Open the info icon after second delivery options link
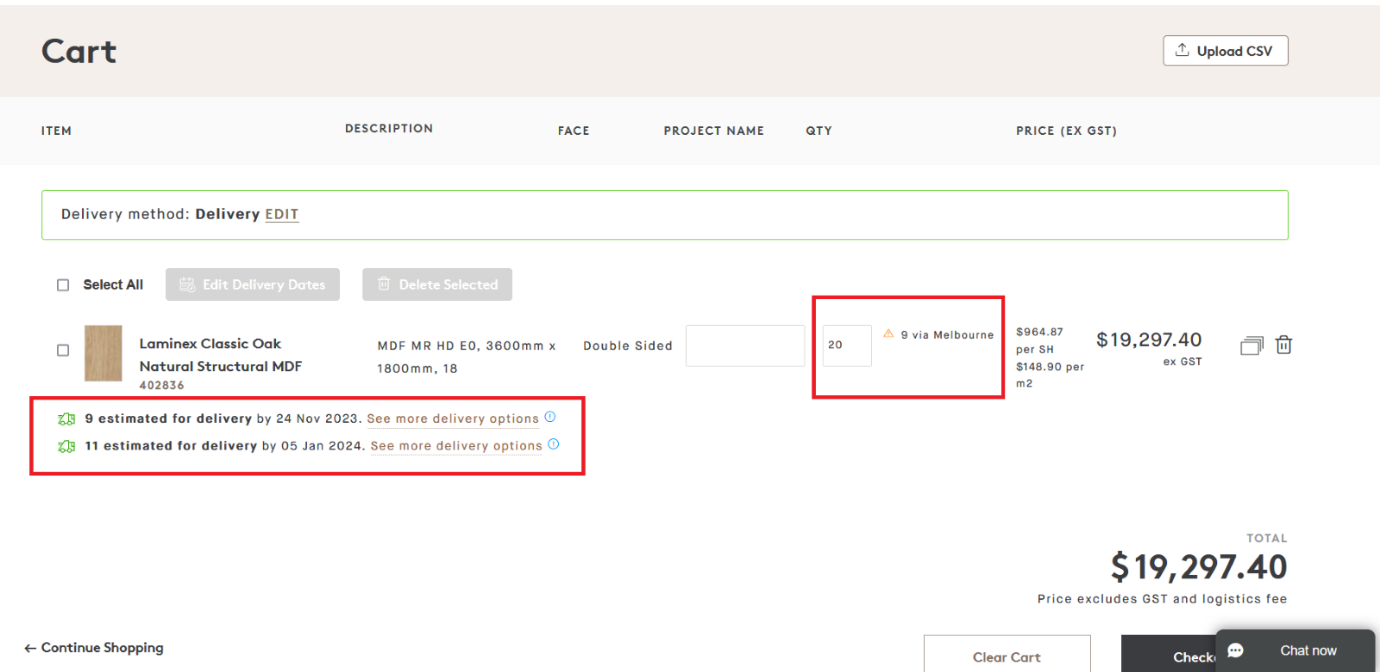The image size is (1380, 672). point(553,444)
